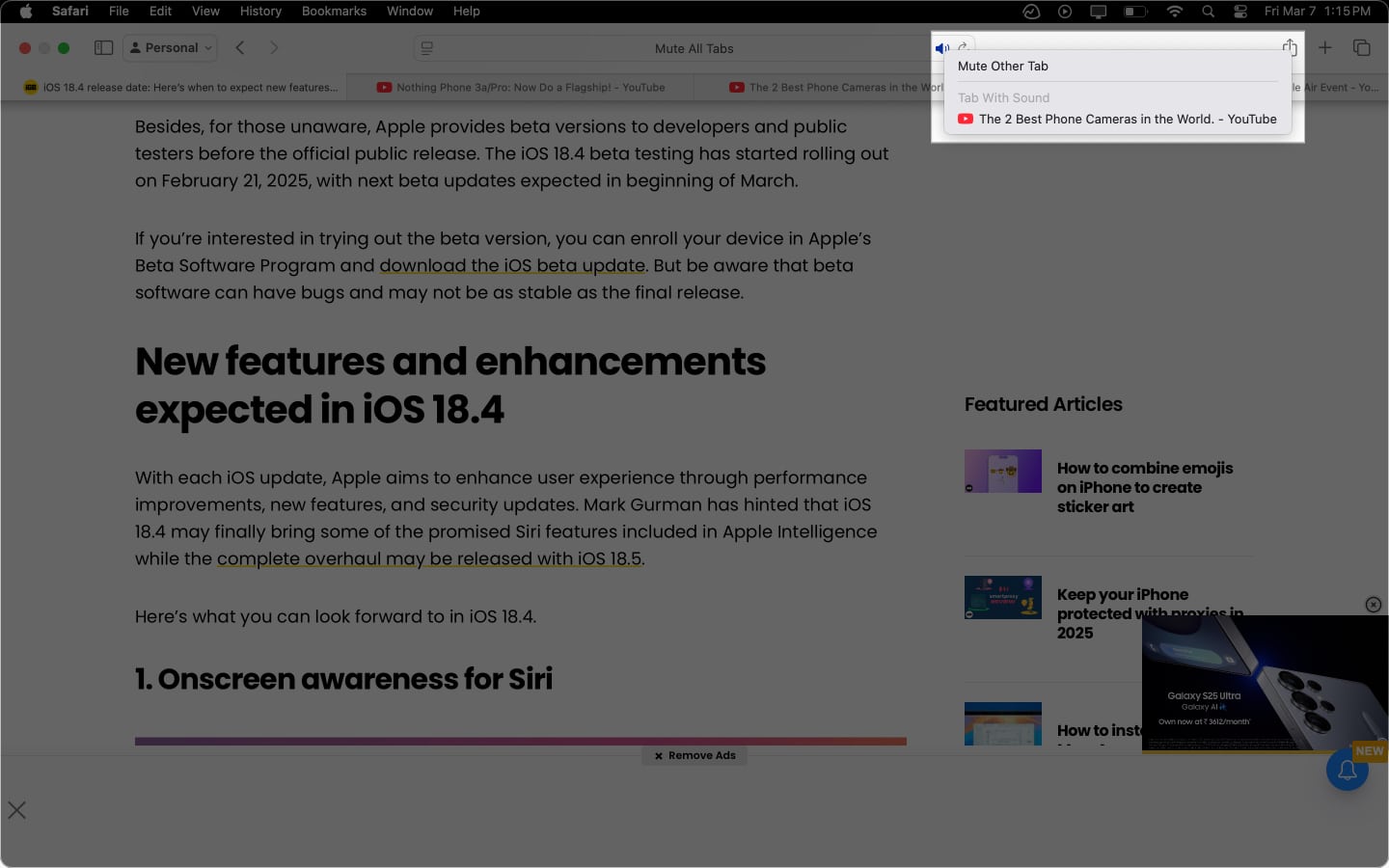This screenshot has height=868, width=1389.
Task: Open the Help menu
Action: (x=467, y=12)
